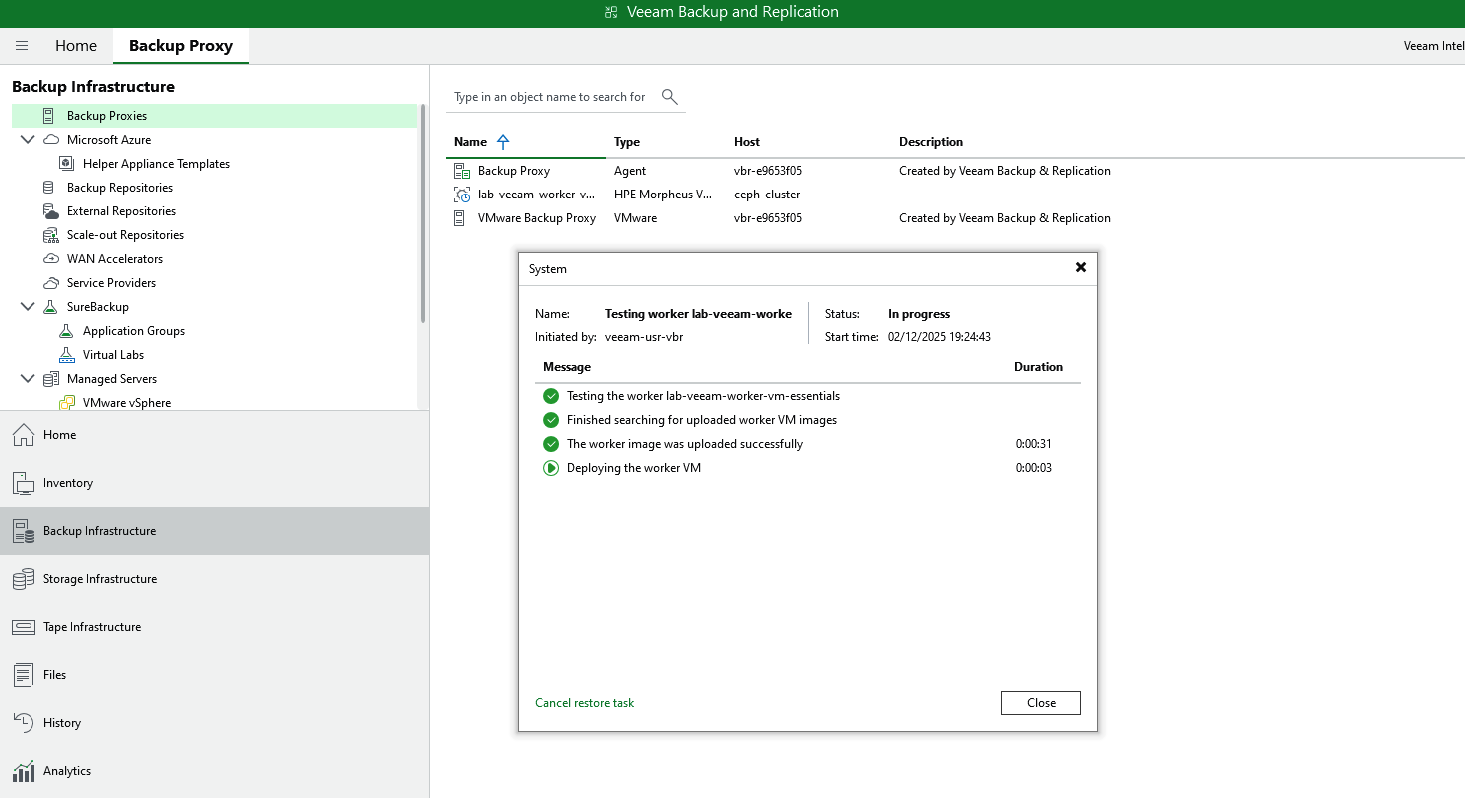Open the hamburger main menu
1465x798 pixels.
click(22, 46)
